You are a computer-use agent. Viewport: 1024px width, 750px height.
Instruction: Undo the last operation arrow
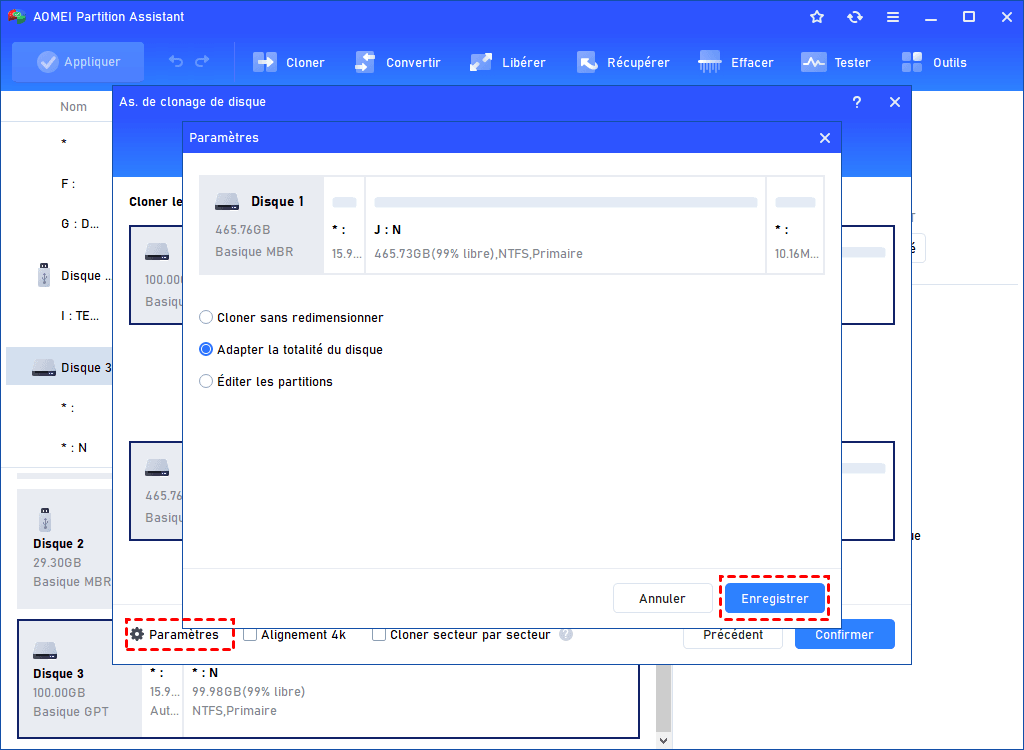[176, 61]
